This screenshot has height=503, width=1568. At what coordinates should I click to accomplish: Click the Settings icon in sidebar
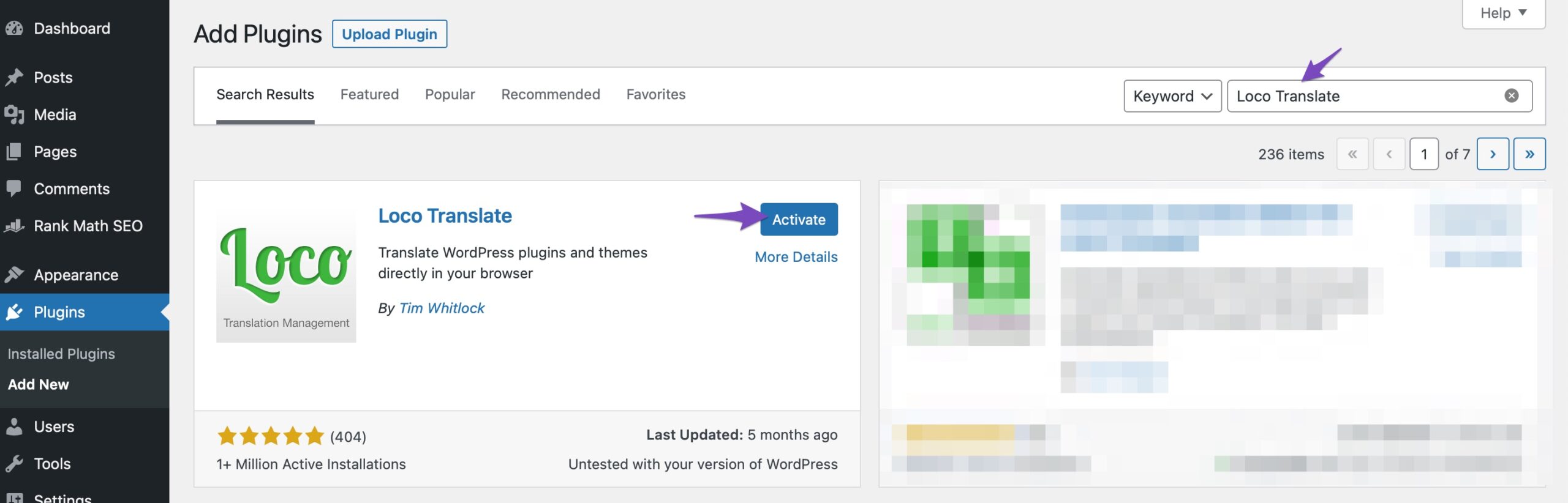[x=14, y=498]
